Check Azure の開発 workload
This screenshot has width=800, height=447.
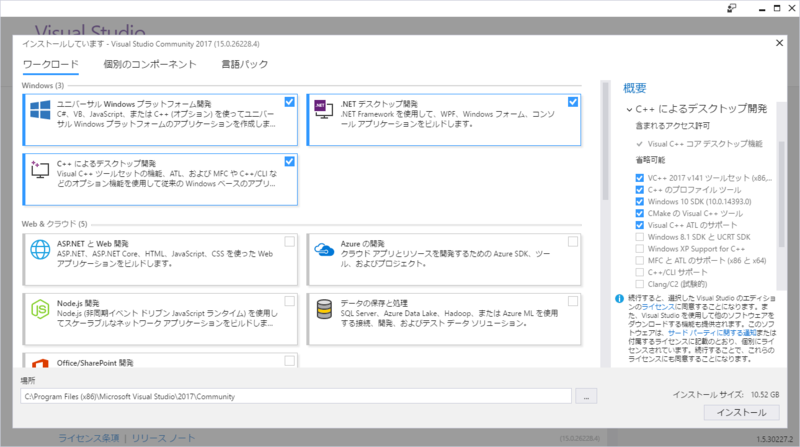click(573, 241)
